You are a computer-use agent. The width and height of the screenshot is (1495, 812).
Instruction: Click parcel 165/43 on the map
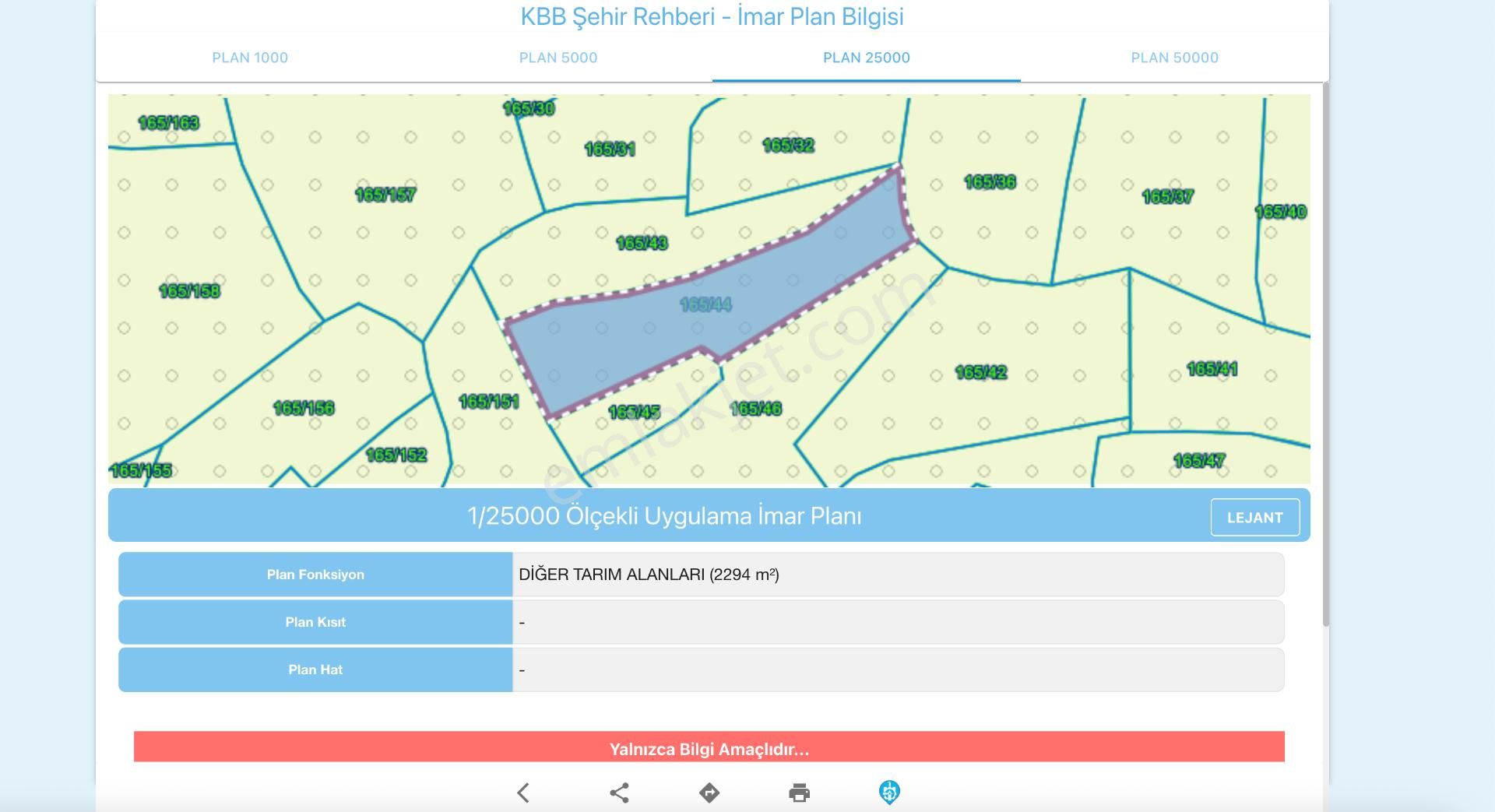(642, 244)
